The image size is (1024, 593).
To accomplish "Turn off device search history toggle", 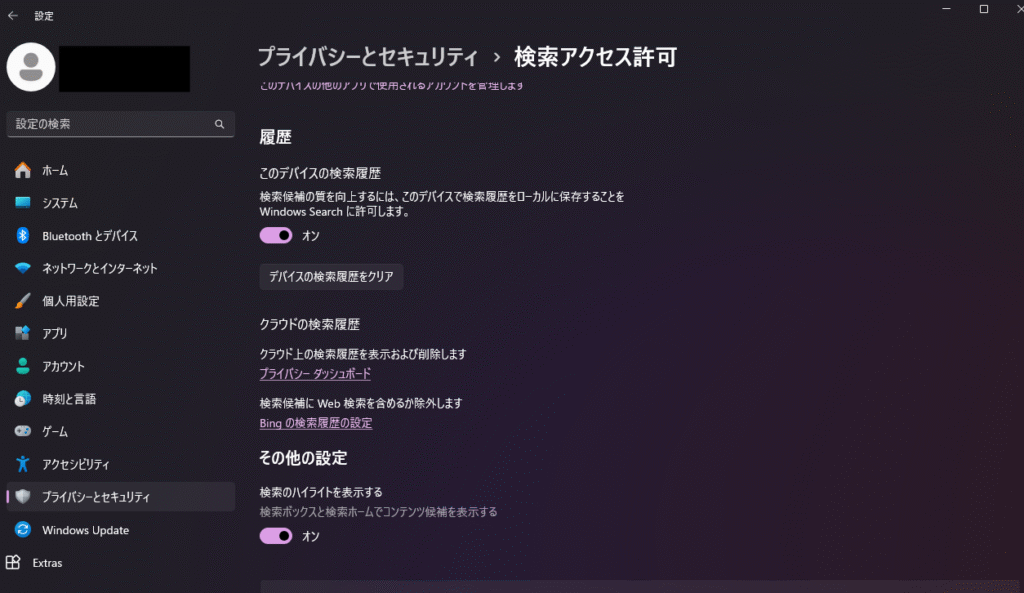I will pos(276,235).
